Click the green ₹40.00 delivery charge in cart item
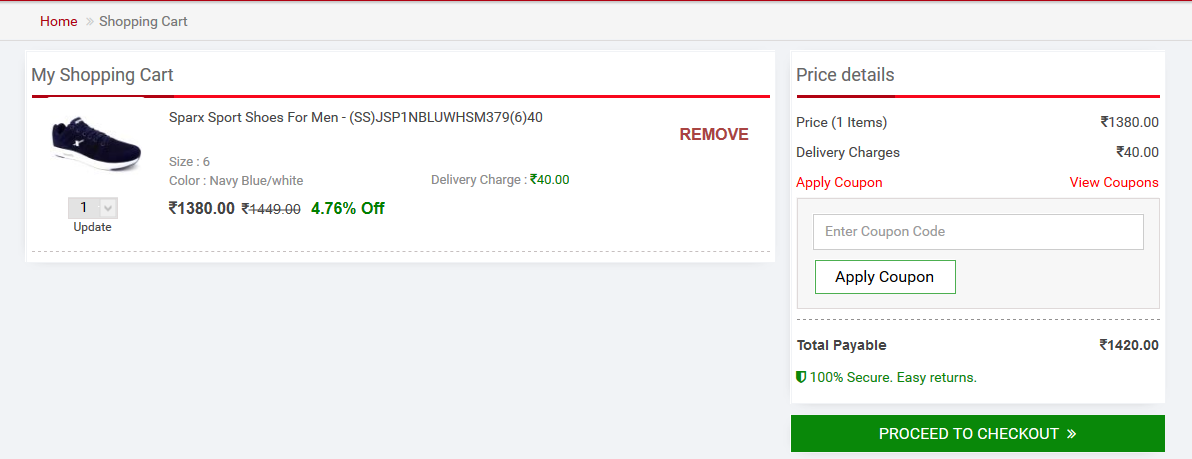1192x459 pixels. [x=549, y=180]
